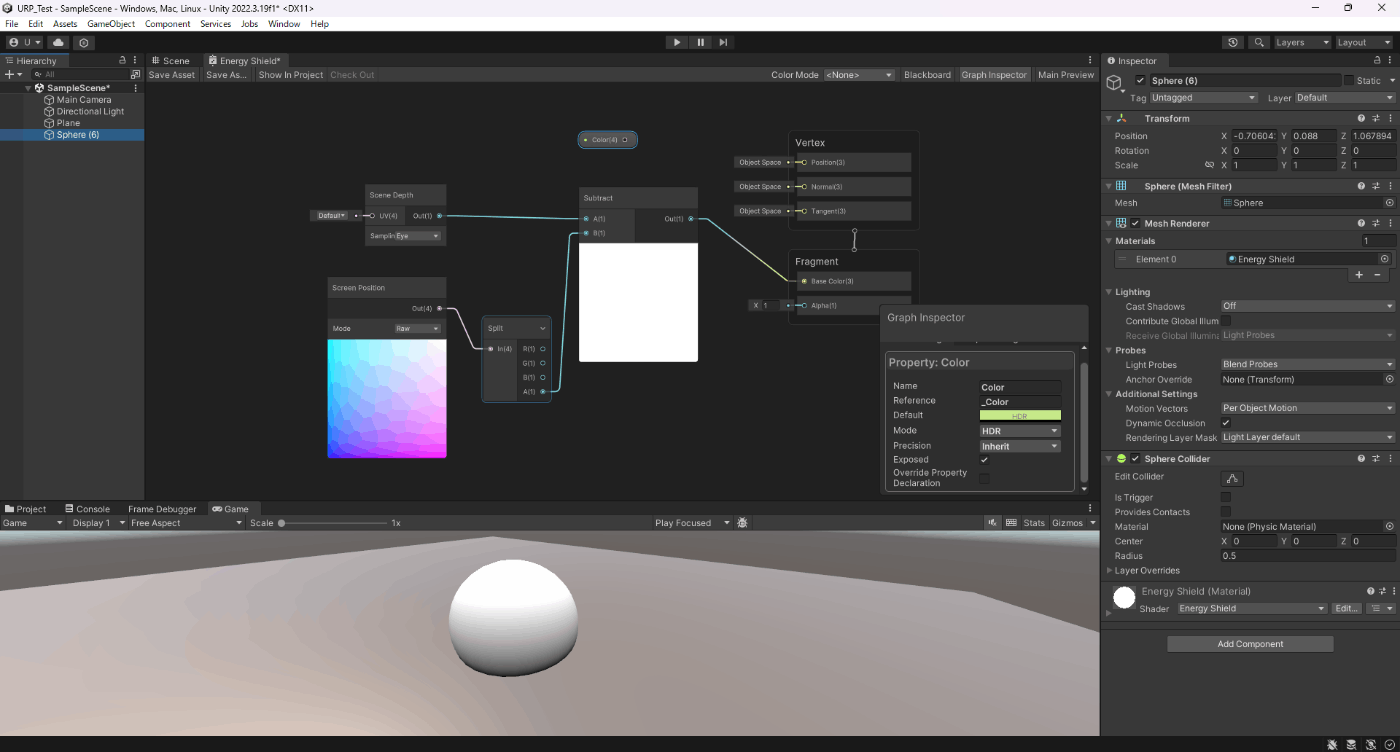Collapse the SampleScene tree arrow
Image resolution: width=1400 pixels, height=752 pixels.
point(29,88)
